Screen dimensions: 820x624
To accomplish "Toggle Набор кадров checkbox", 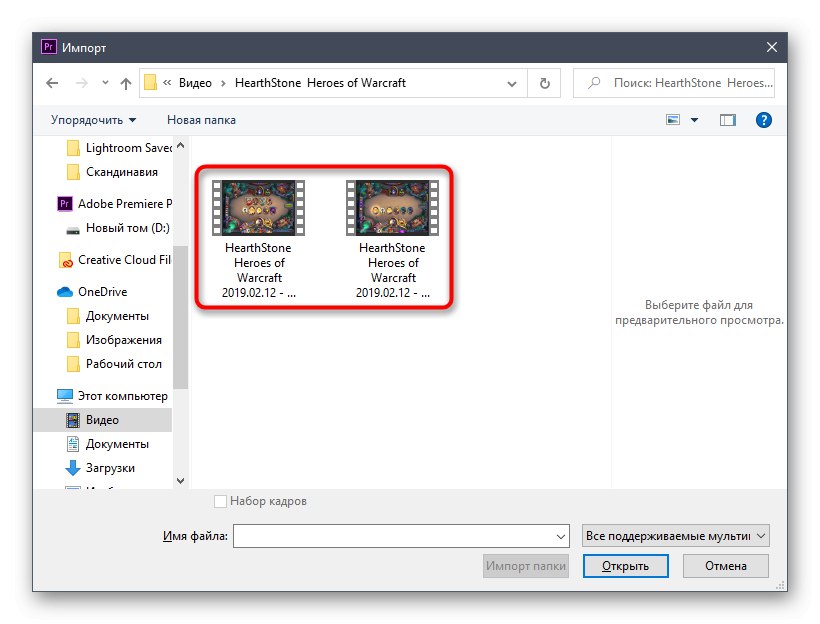I will point(220,501).
